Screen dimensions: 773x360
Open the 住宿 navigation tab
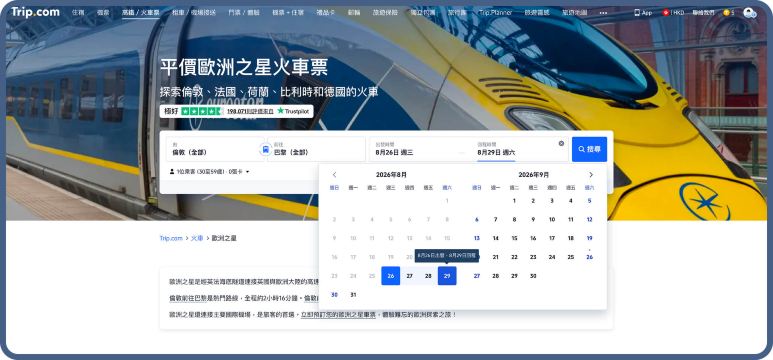pos(78,13)
